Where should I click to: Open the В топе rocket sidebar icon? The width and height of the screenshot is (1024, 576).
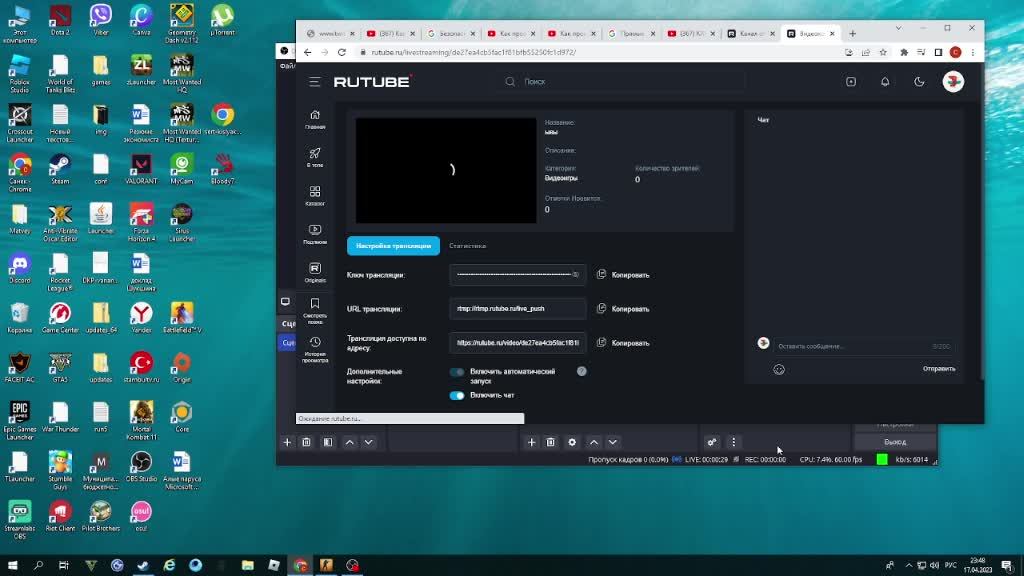[315, 157]
